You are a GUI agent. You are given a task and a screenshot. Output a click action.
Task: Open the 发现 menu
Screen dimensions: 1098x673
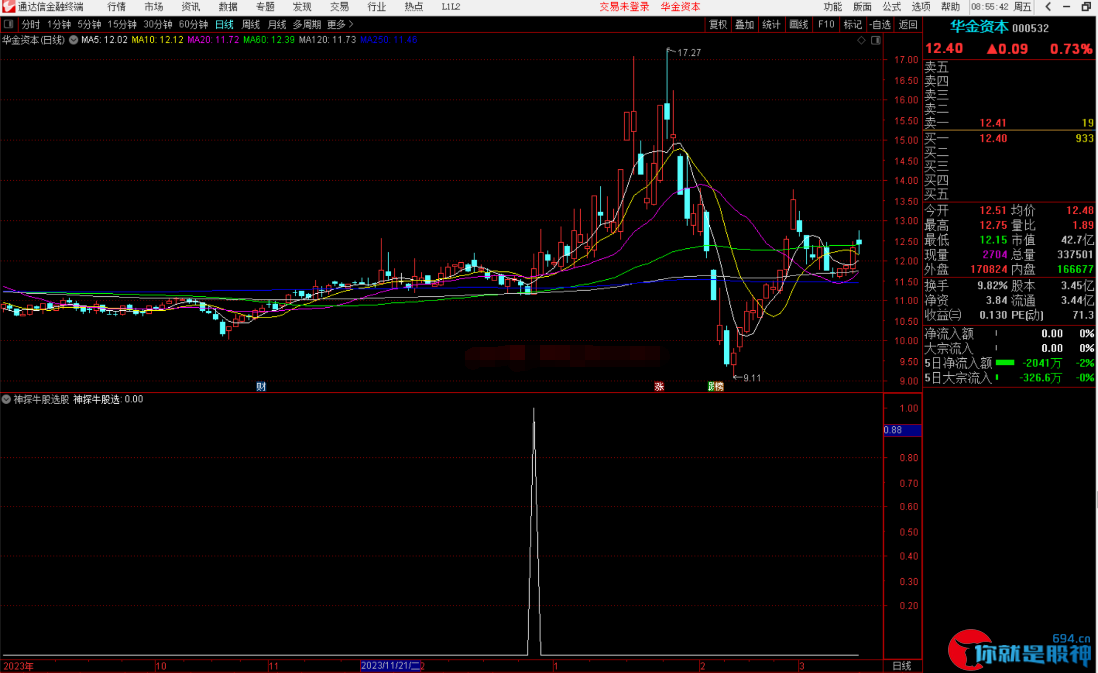coord(303,6)
